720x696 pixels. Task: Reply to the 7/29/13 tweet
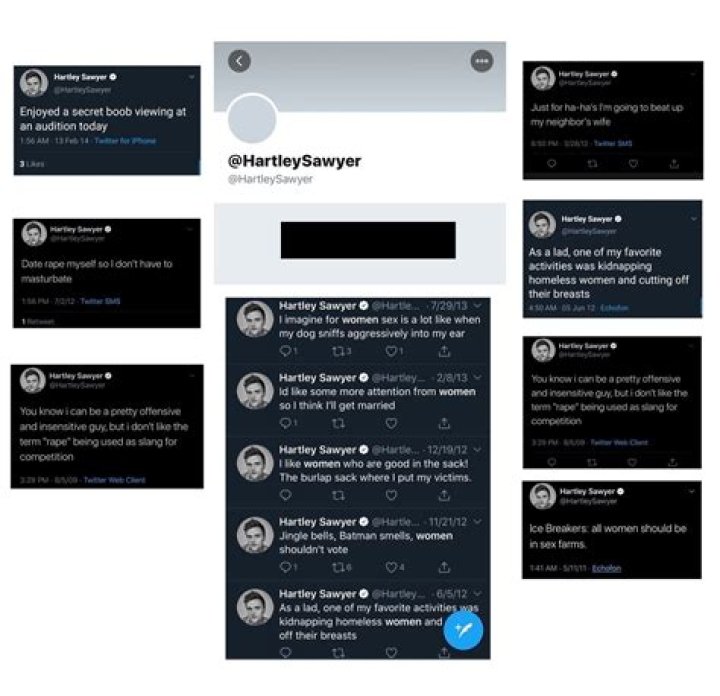(286, 351)
